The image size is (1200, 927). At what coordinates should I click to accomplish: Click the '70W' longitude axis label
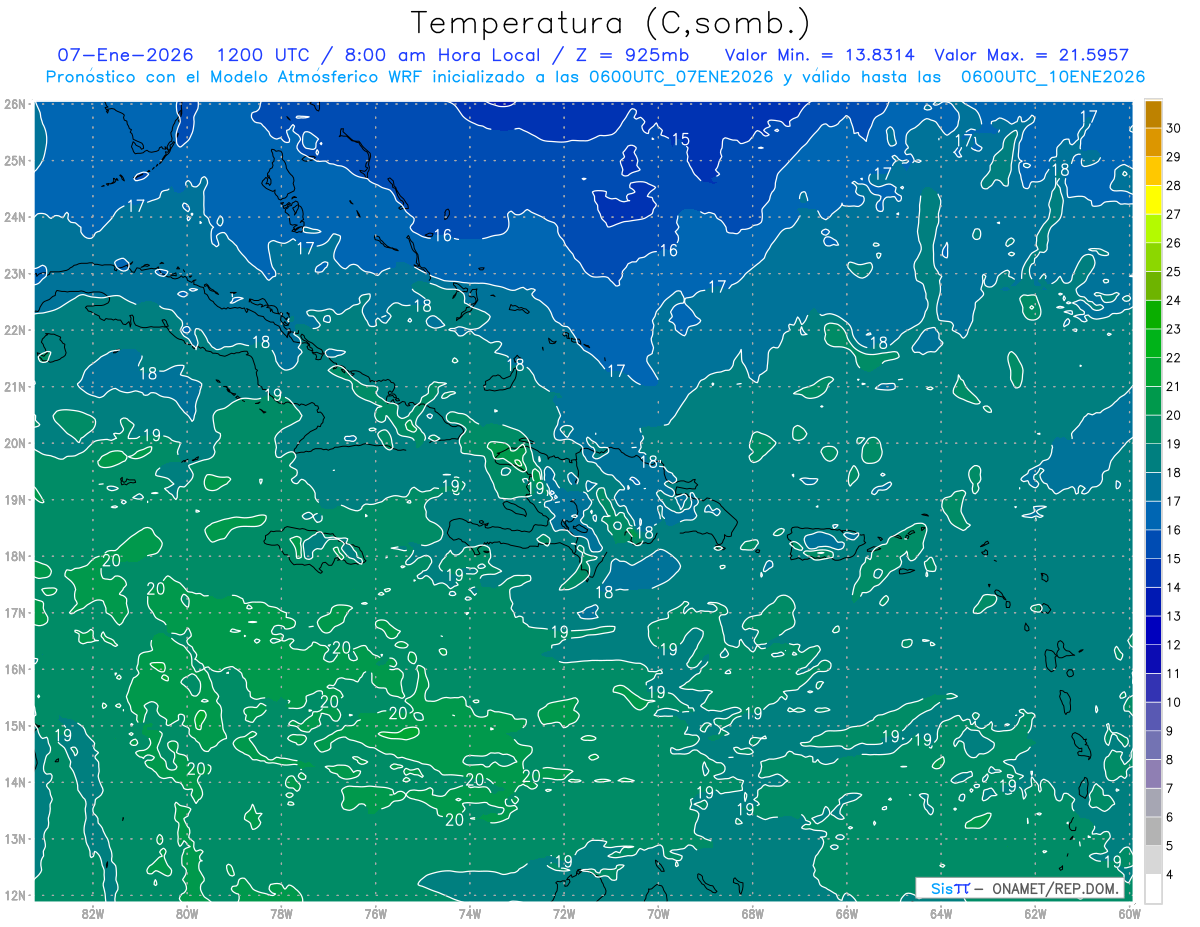pos(658,913)
